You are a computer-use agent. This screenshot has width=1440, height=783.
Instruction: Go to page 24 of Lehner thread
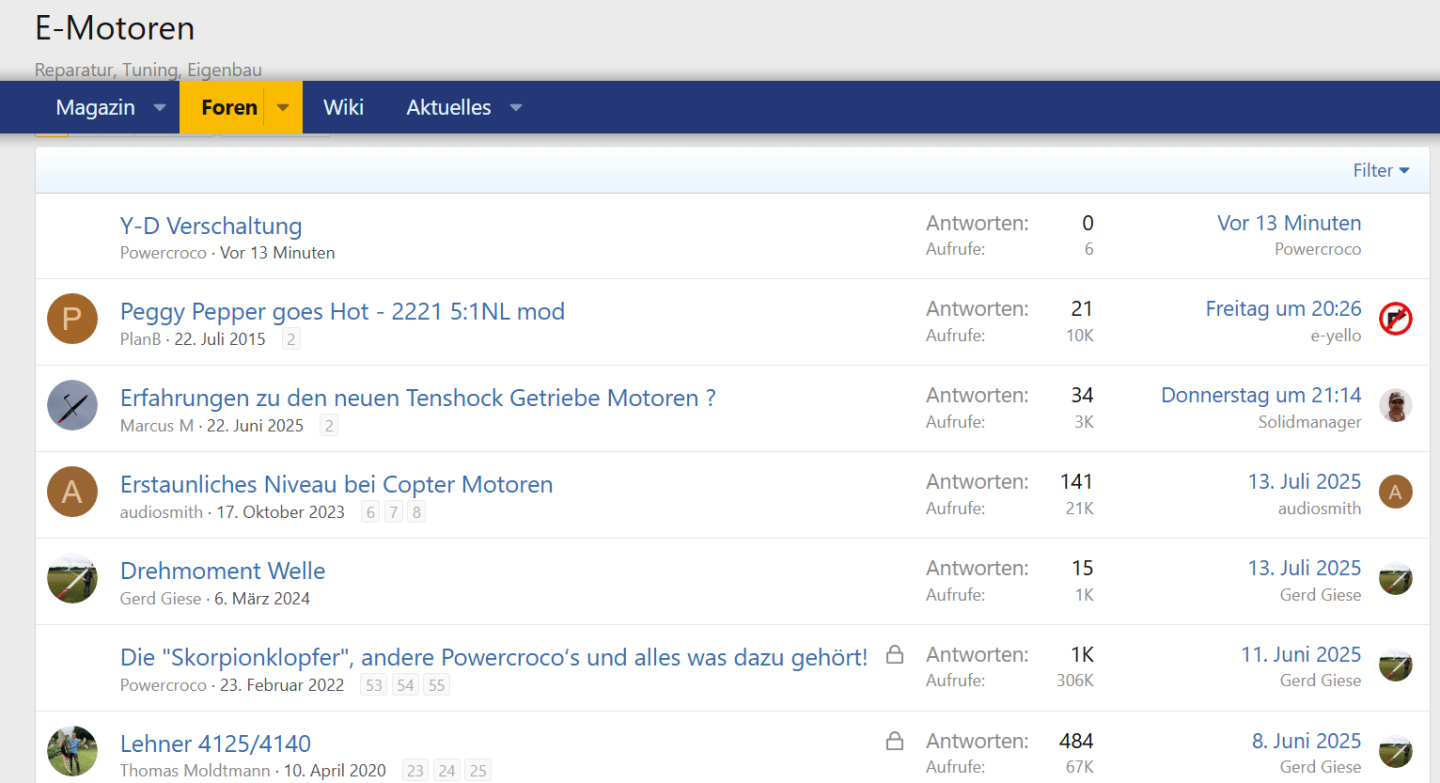(447, 771)
